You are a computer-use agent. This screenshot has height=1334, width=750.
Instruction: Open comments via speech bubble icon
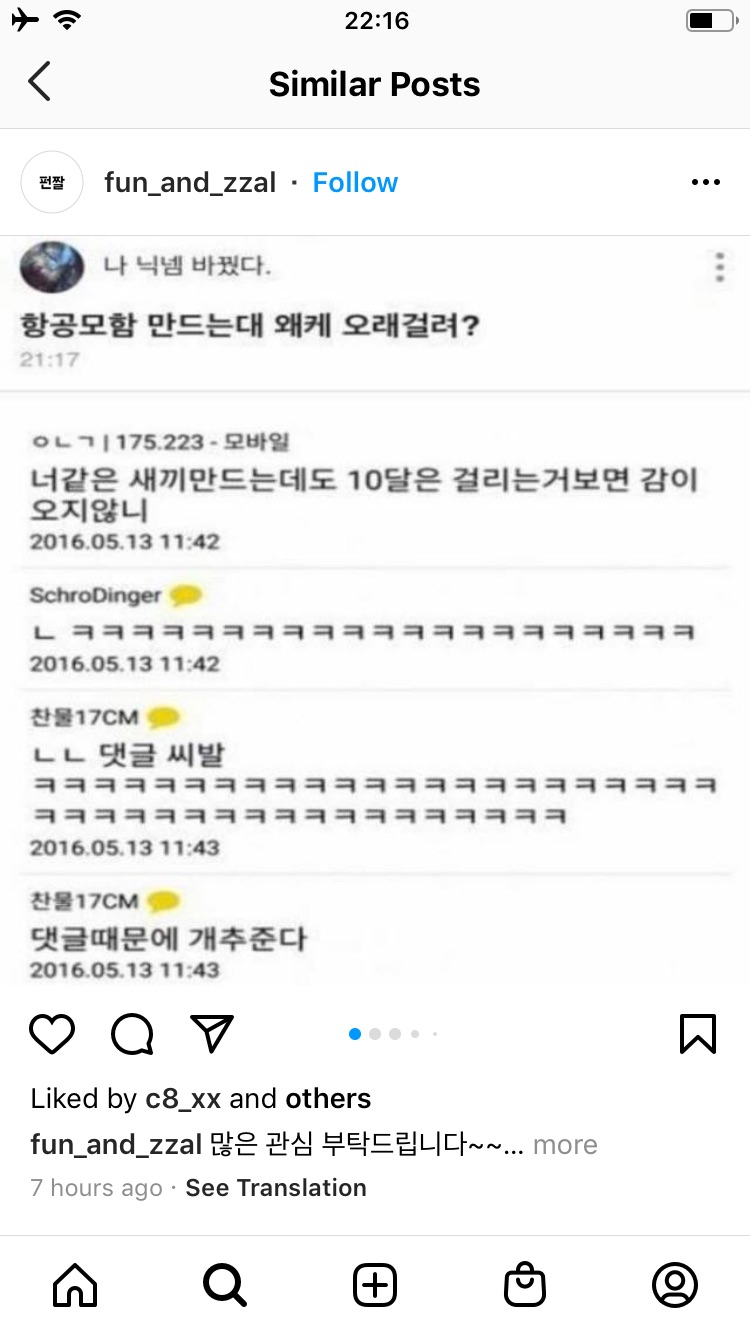pyautogui.click(x=132, y=1034)
